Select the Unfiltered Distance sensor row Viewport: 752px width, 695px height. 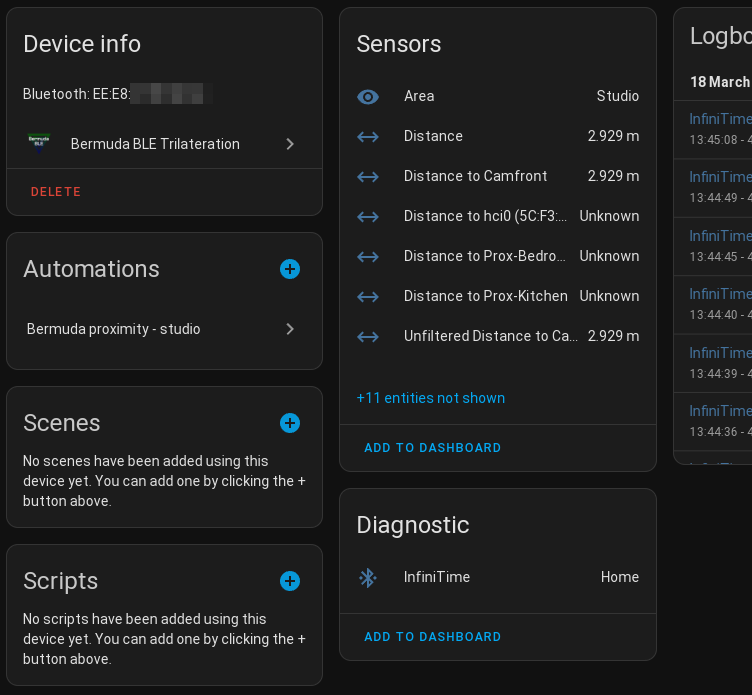point(490,336)
